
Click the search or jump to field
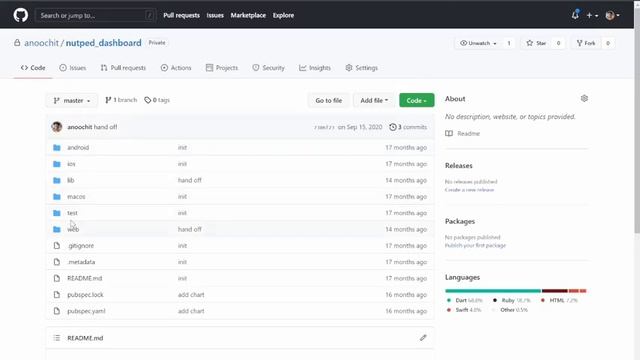(x=96, y=16)
